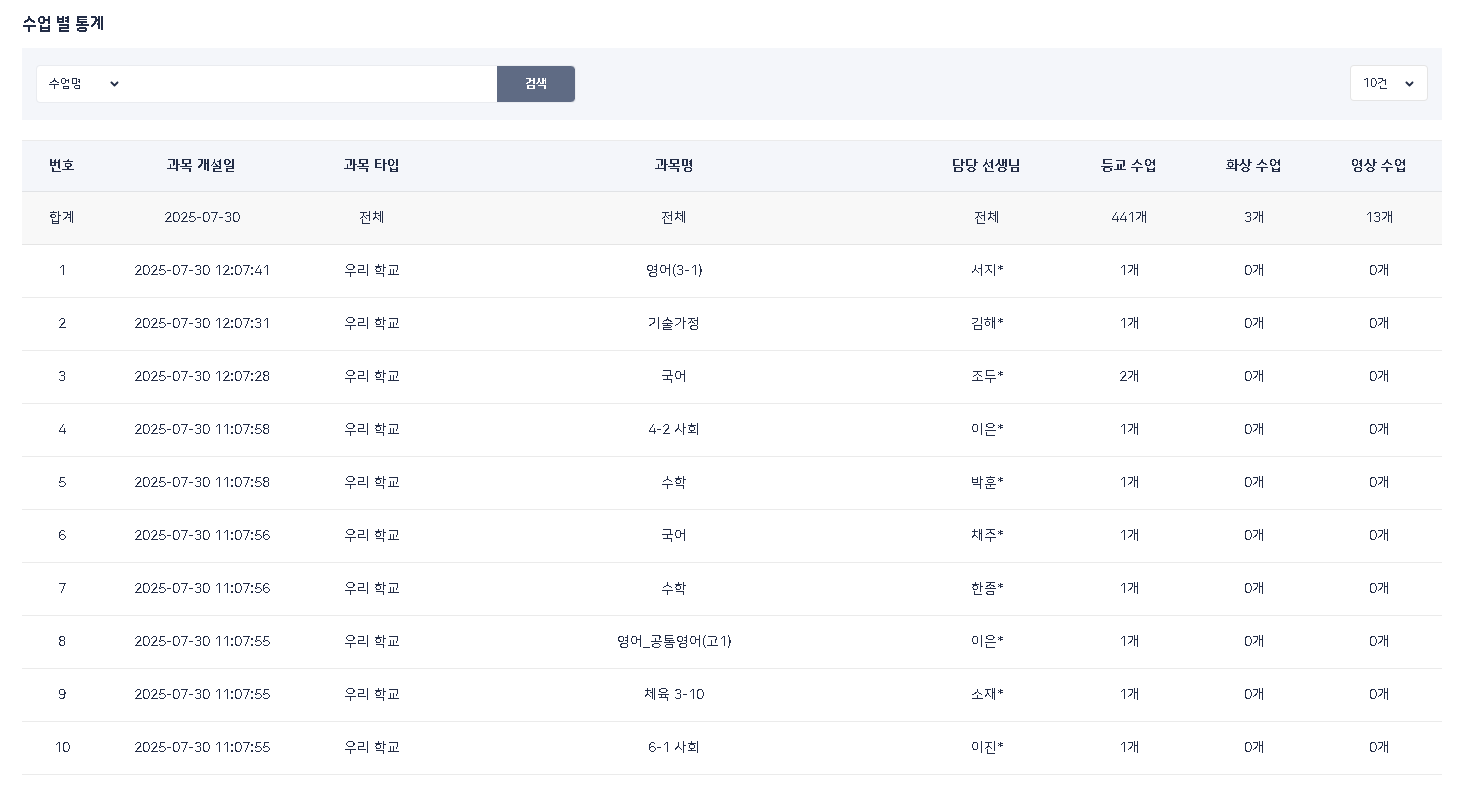Click the search text input field
Viewport: 1467px width, 788px height.
pyautogui.click(x=312, y=84)
